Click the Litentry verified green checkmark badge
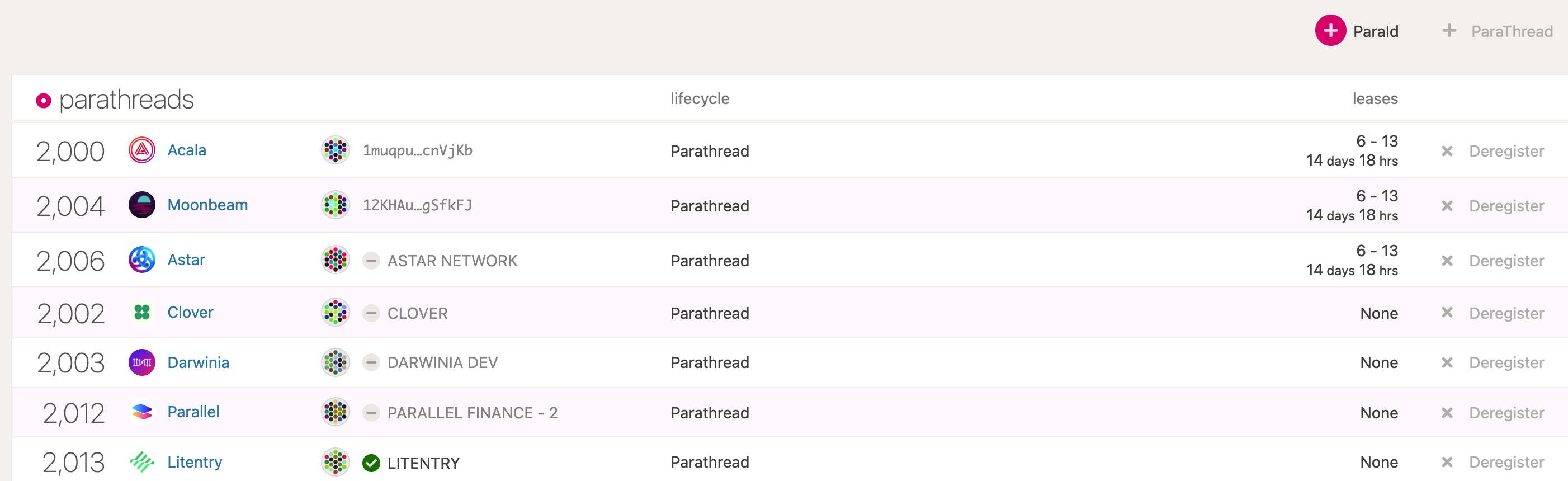Screen dimensions: 1568x481 pos(371,463)
